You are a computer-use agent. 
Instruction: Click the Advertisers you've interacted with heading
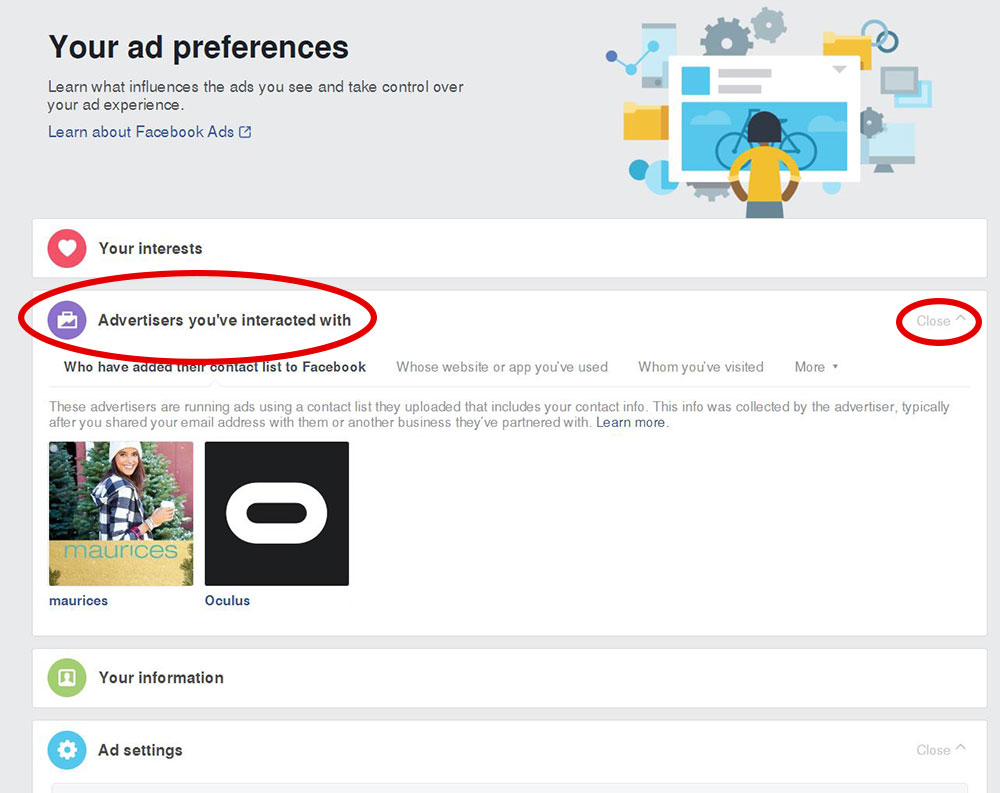(x=224, y=320)
